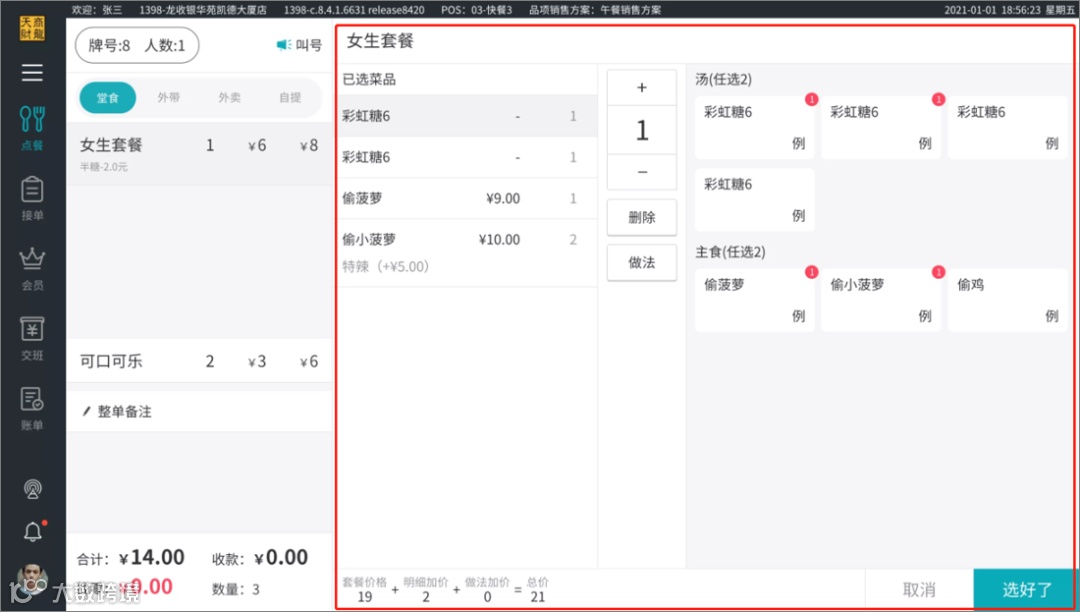Select the 外带 takeaway tab
Image resolution: width=1080 pixels, height=612 pixels.
[x=169, y=98]
